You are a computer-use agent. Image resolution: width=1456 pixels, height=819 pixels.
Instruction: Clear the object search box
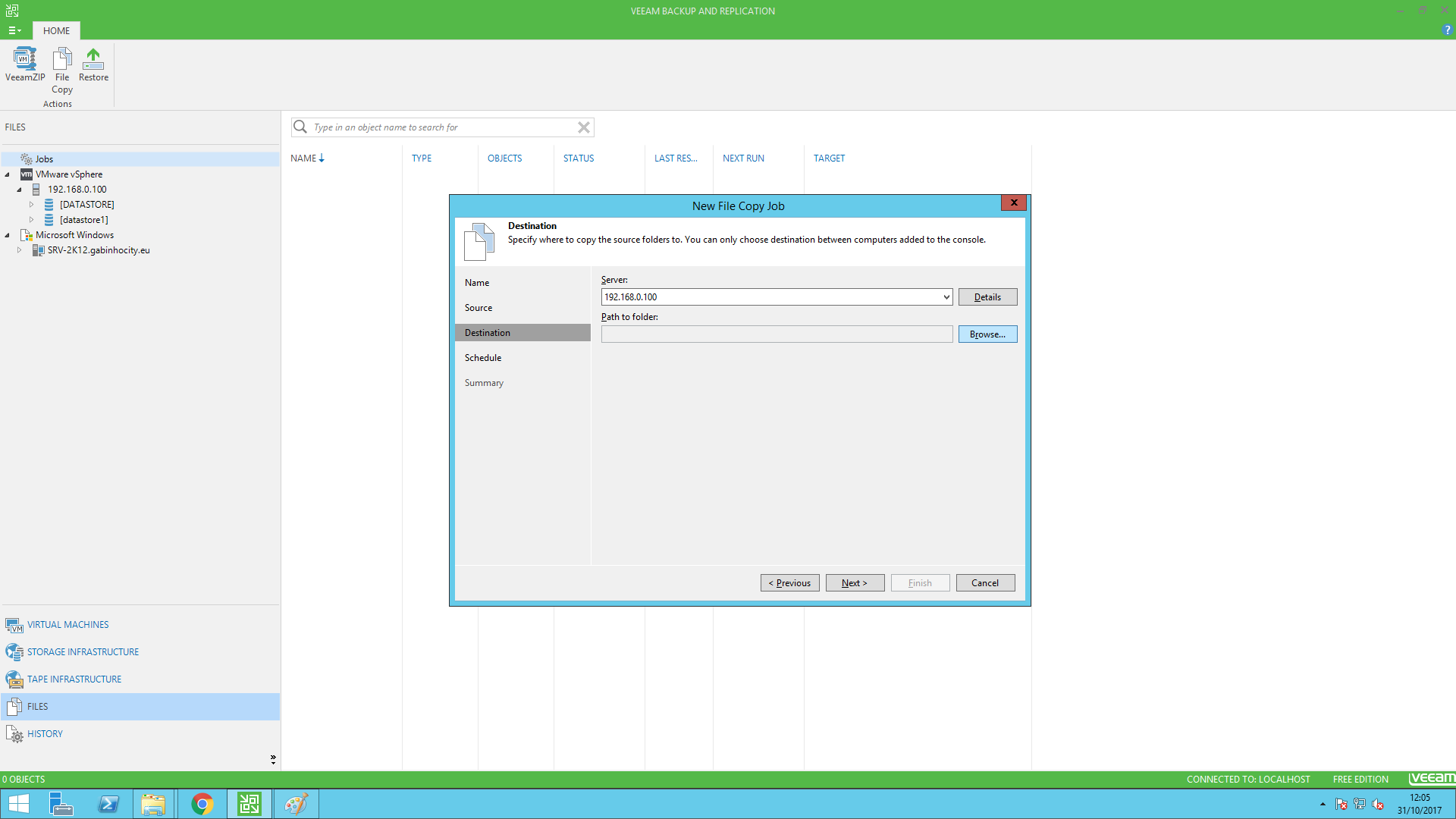584,127
